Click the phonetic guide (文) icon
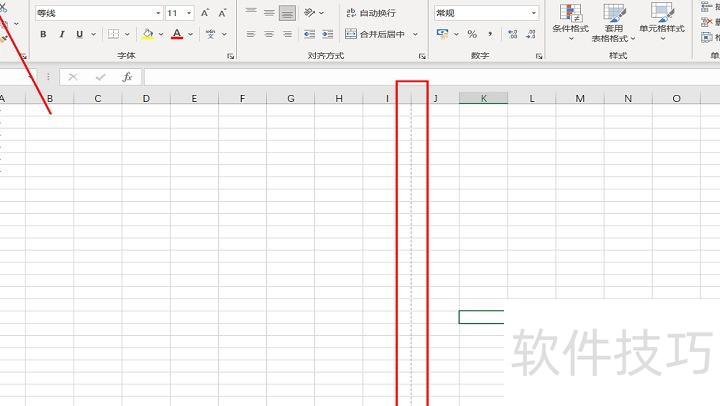This screenshot has width=720, height=406. click(x=210, y=34)
